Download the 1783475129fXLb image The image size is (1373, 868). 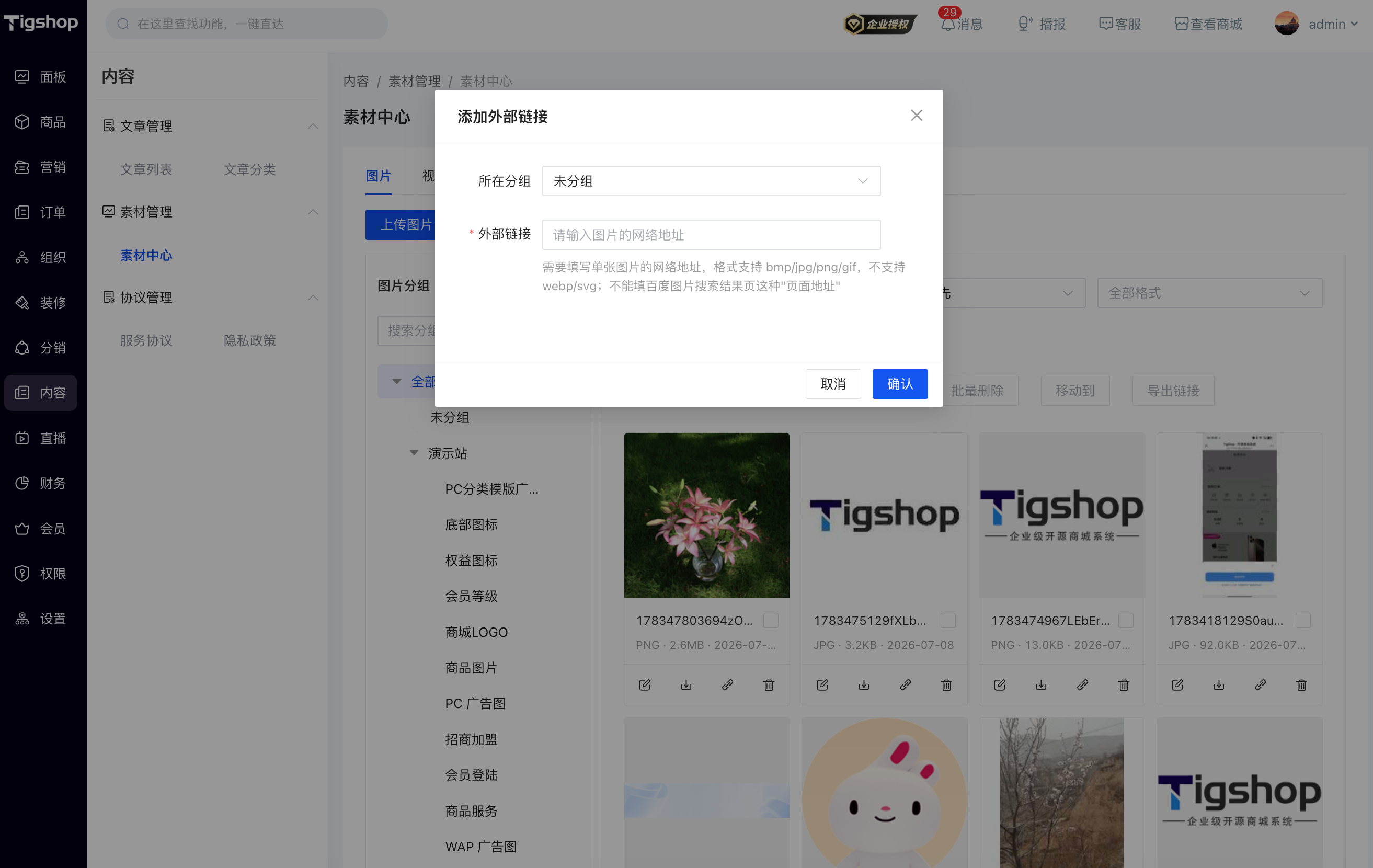coord(864,685)
